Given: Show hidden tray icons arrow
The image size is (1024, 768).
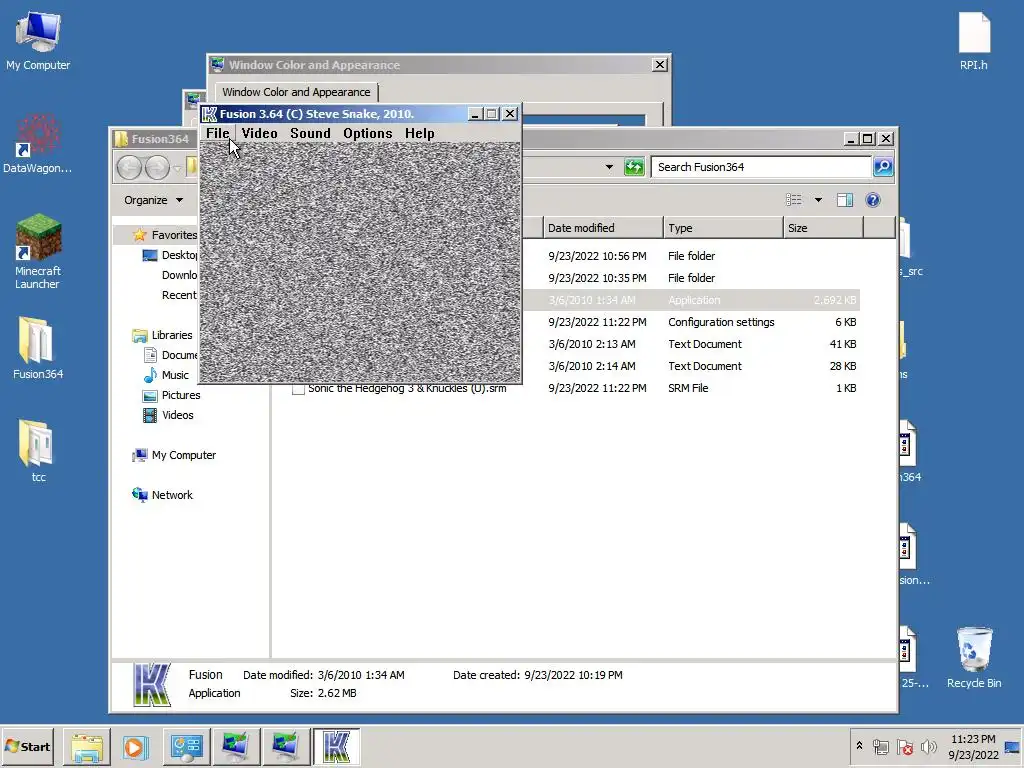Looking at the screenshot, I should click(859, 745).
